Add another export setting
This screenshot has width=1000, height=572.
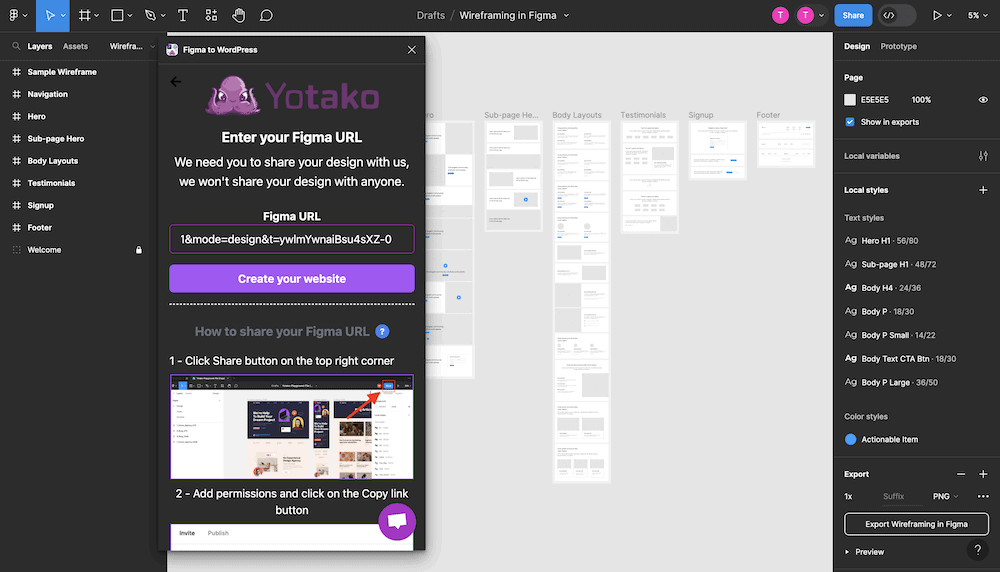[983, 474]
